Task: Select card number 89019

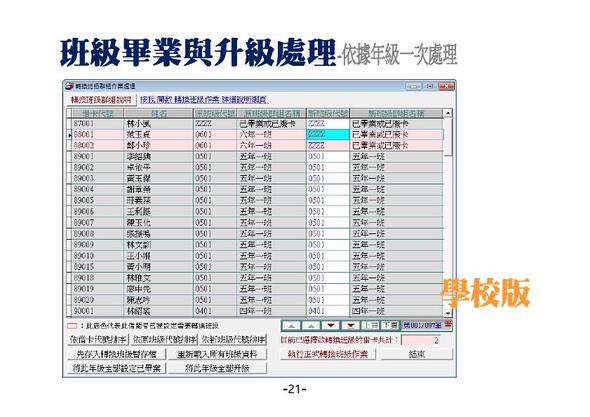Action: 97,289
